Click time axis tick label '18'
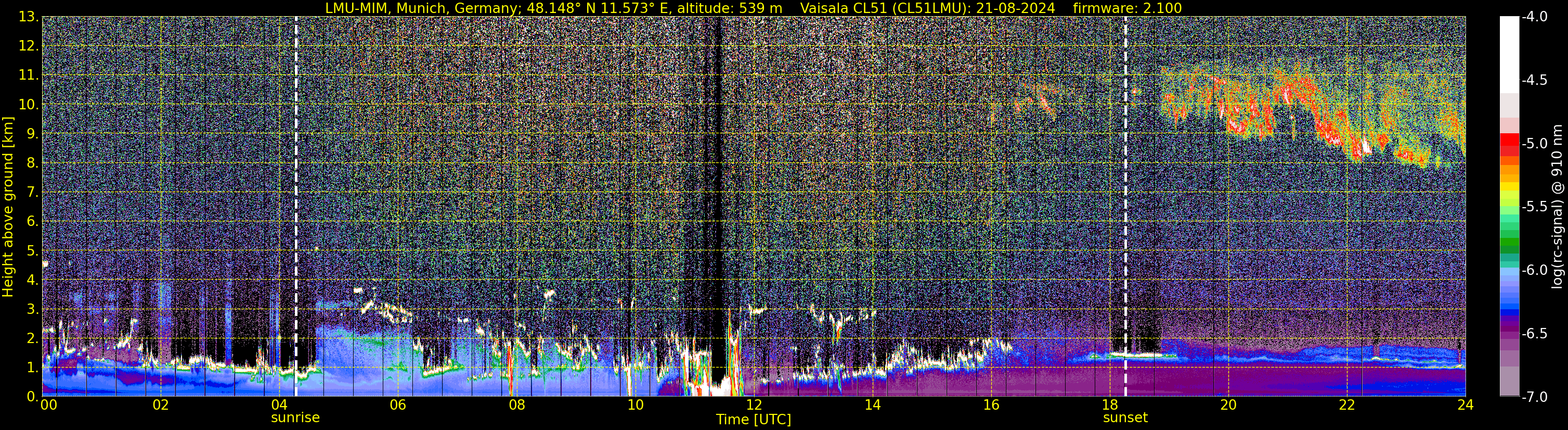 click(x=1110, y=405)
